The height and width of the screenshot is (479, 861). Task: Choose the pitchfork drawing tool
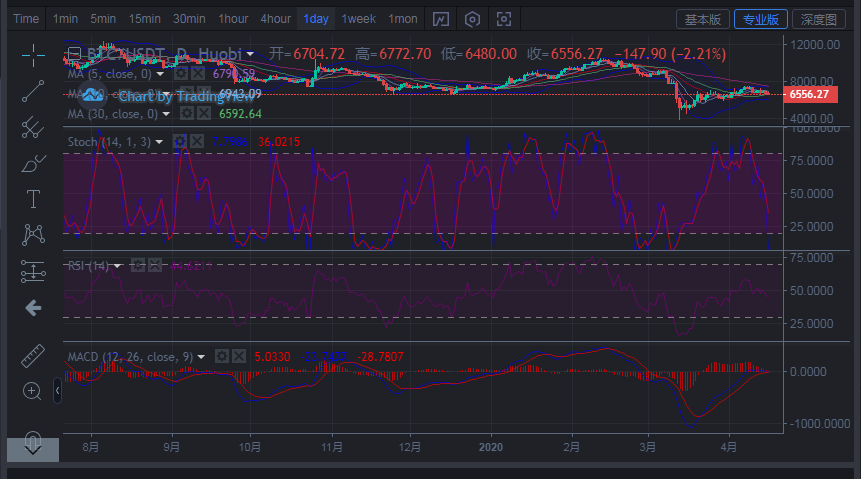click(33, 127)
